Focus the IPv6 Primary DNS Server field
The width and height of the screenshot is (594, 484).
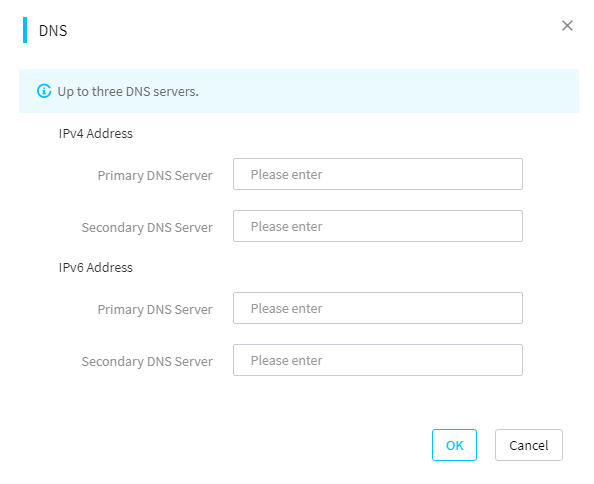pyautogui.click(x=378, y=308)
